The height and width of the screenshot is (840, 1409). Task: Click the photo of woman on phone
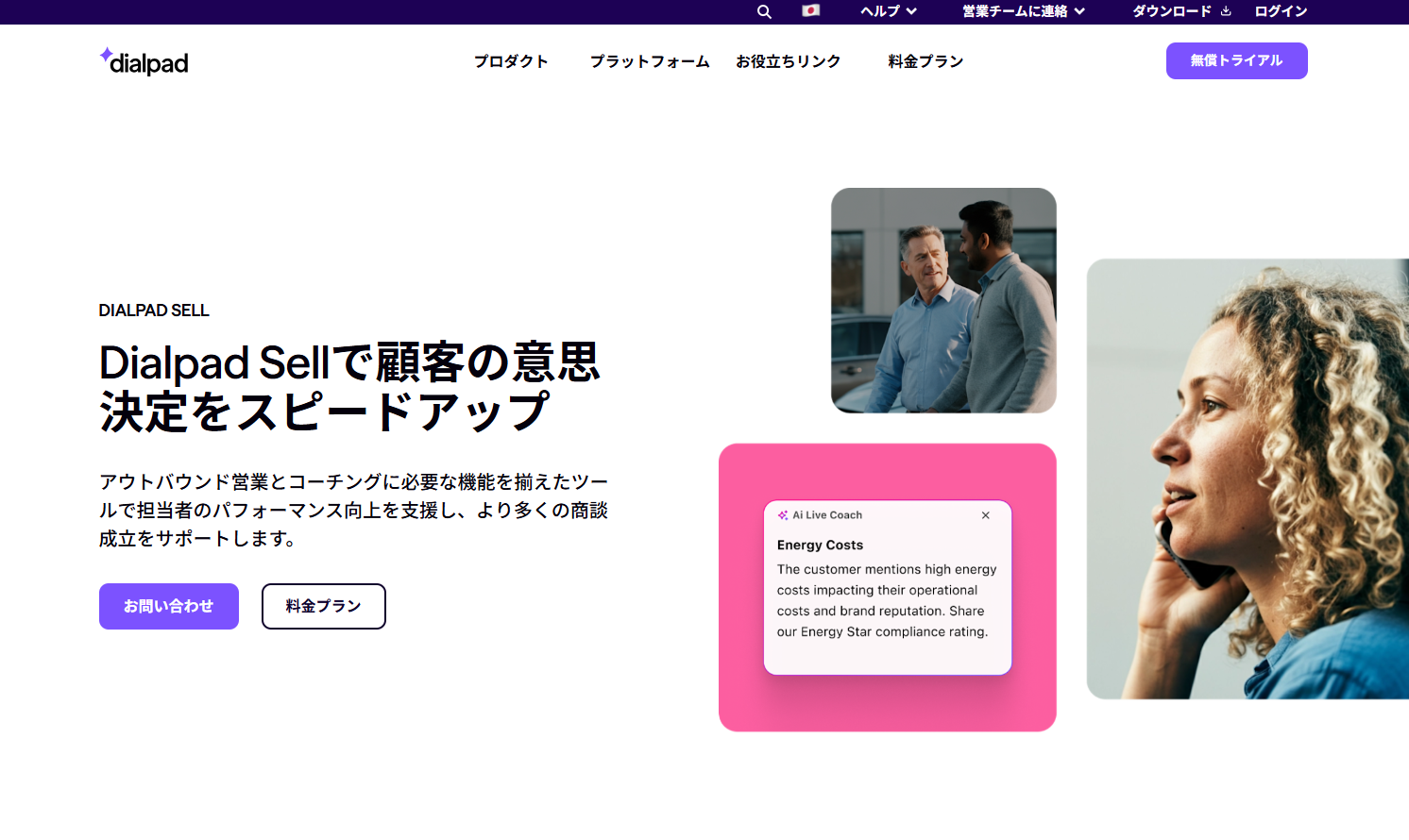click(1247, 479)
